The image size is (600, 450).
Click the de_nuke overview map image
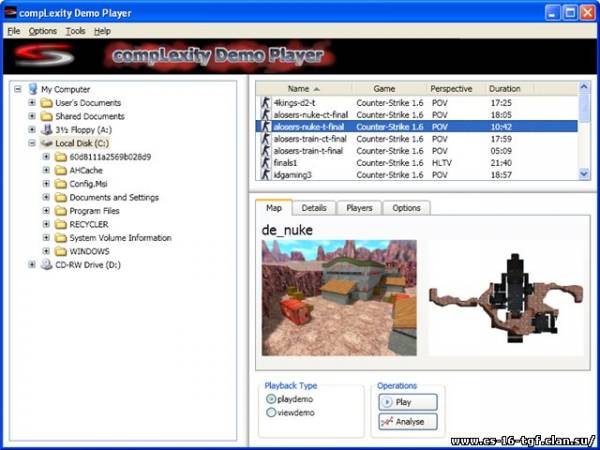(506, 298)
